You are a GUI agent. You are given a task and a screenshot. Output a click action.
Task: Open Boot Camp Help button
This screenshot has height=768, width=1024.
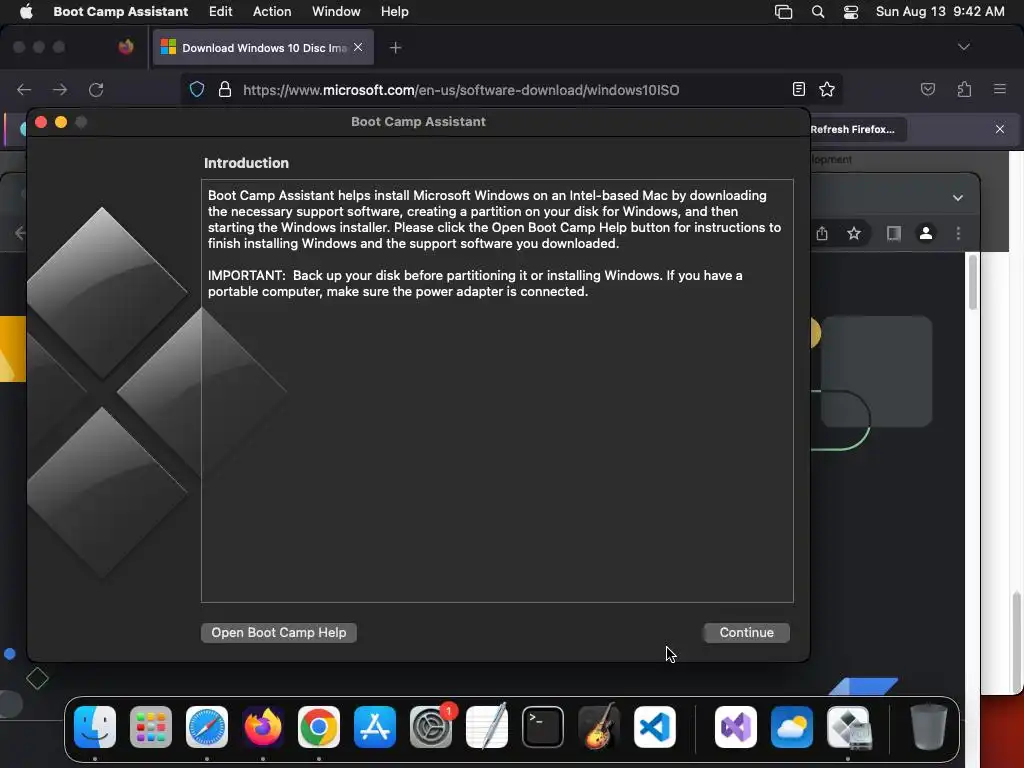tap(279, 632)
